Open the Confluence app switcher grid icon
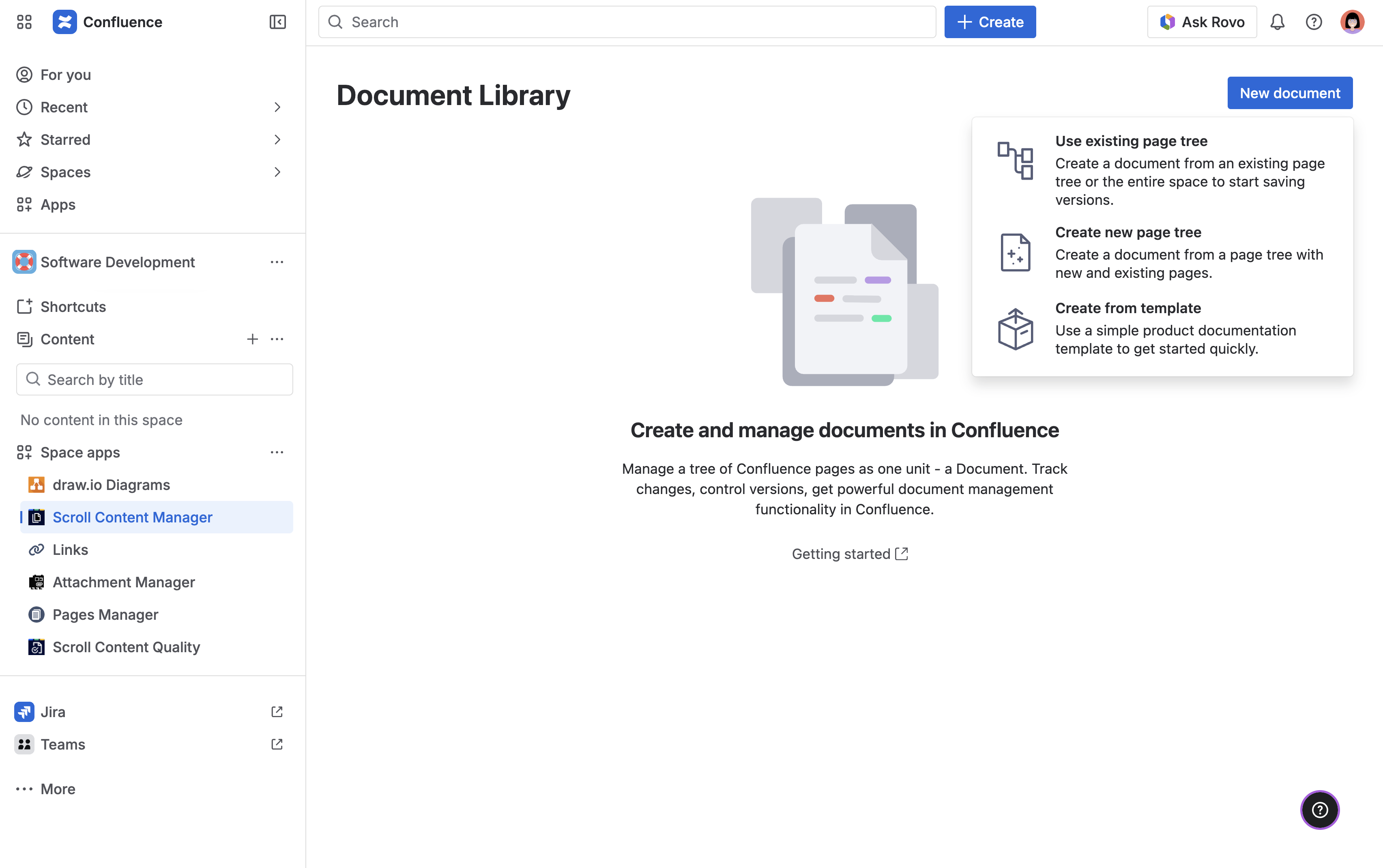The width and height of the screenshot is (1383, 868). 24,22
